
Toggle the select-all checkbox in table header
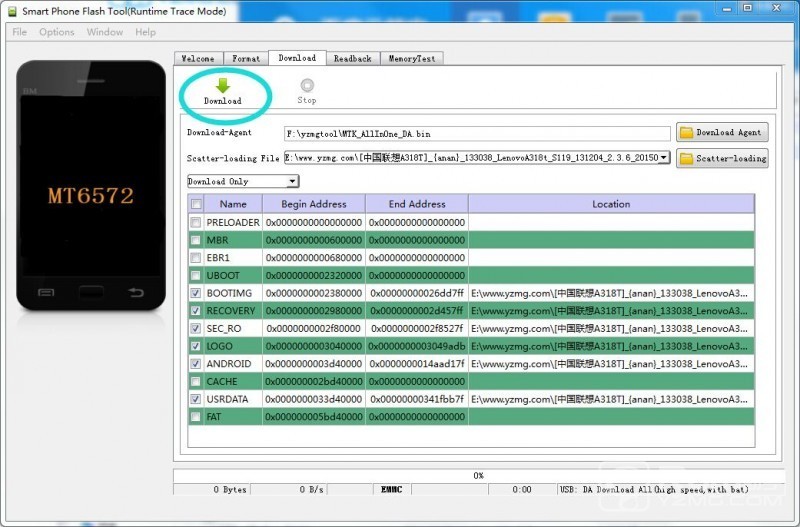click(x=196, y=204)
